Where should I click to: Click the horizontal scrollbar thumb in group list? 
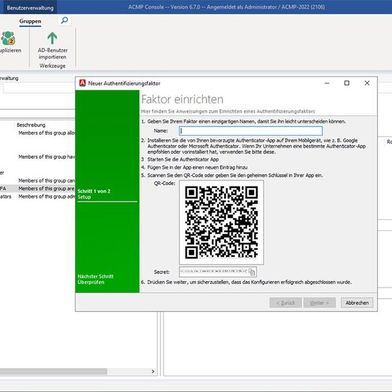[53, 371]
